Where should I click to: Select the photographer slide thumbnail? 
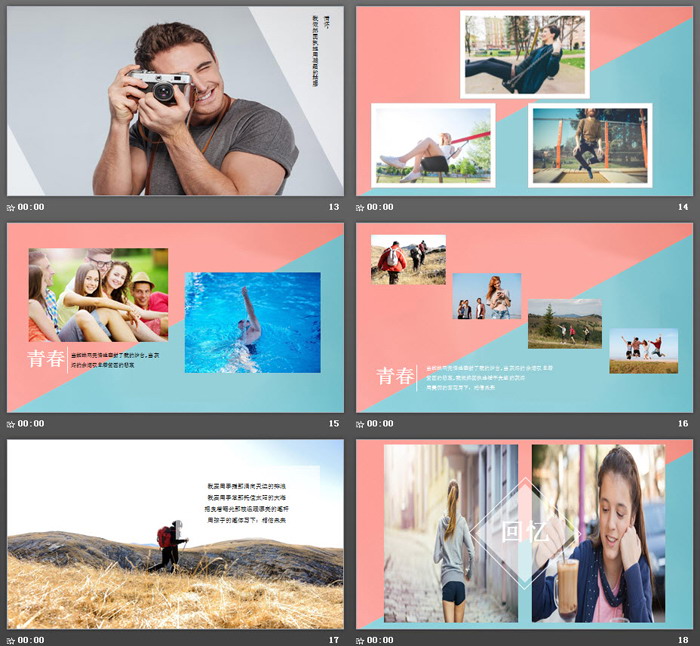pos(175,101)
